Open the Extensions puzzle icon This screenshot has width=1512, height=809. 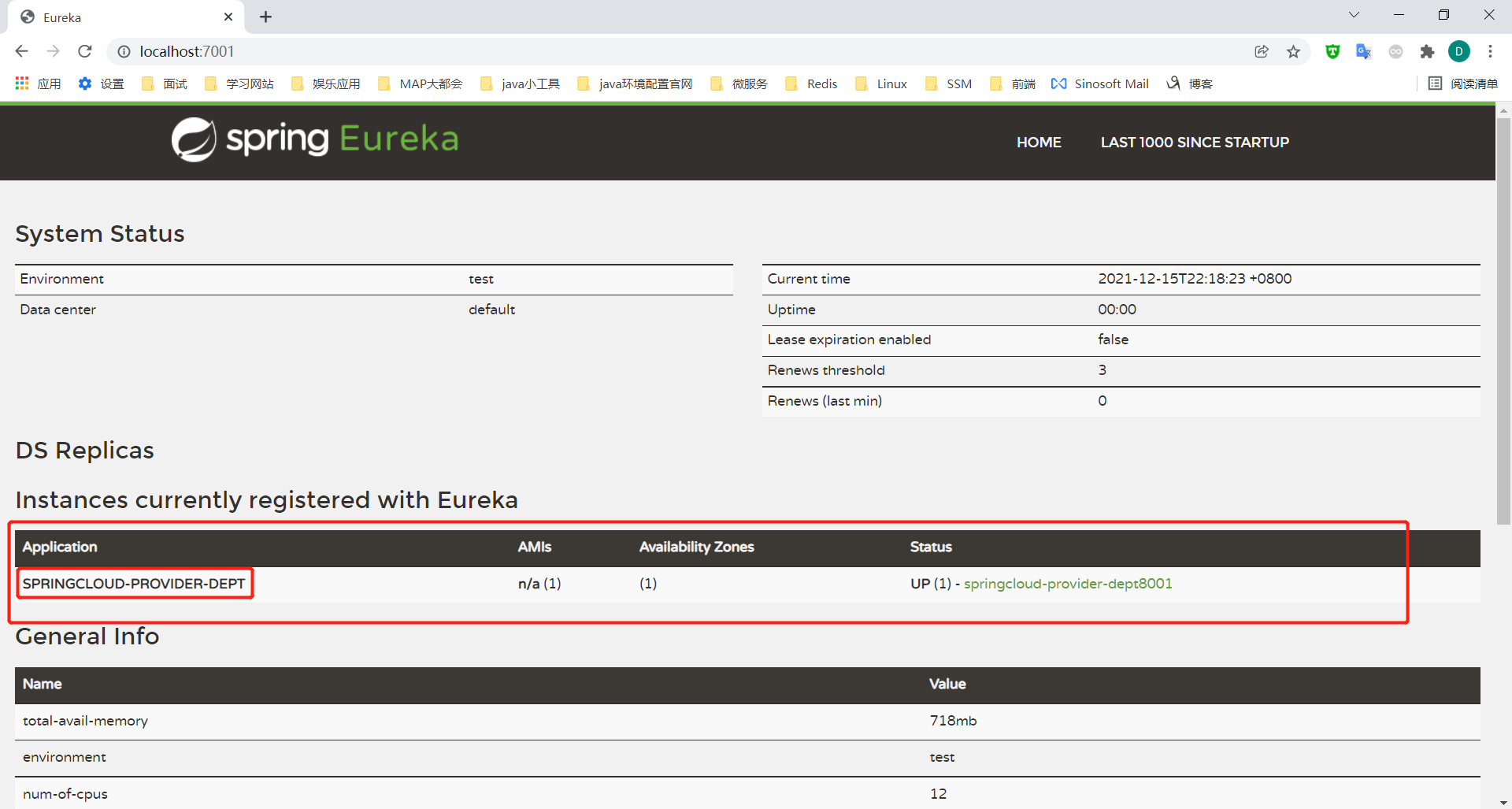(x=1427, y=51)
